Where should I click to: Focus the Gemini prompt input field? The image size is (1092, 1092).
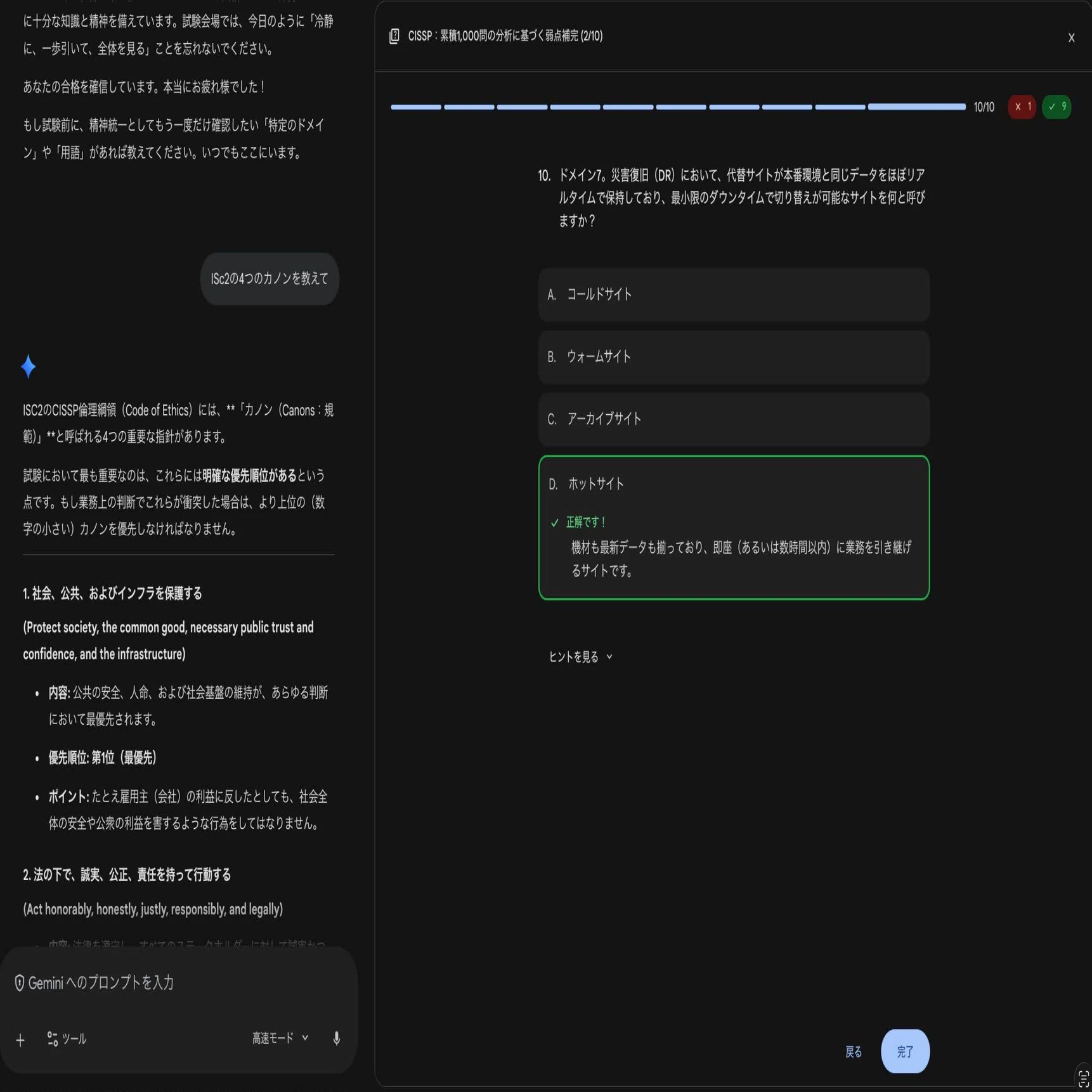(178, 983)
